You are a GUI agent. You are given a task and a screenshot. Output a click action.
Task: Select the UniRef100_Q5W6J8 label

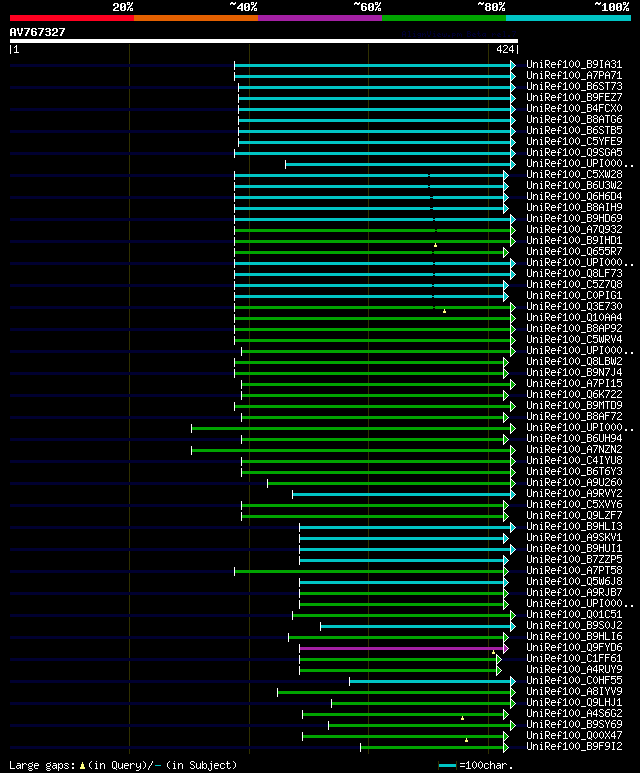tap(574, 582)
